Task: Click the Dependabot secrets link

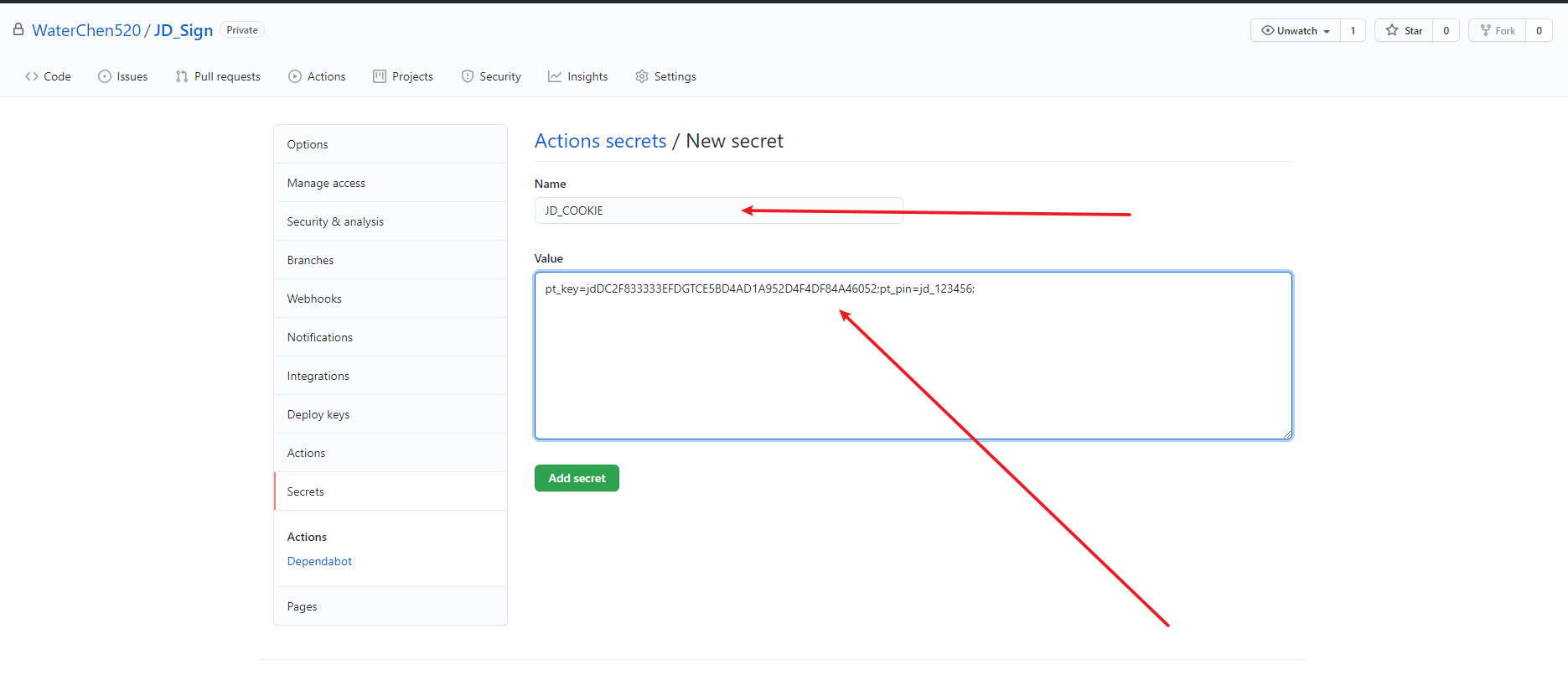Action: (319, 561)
